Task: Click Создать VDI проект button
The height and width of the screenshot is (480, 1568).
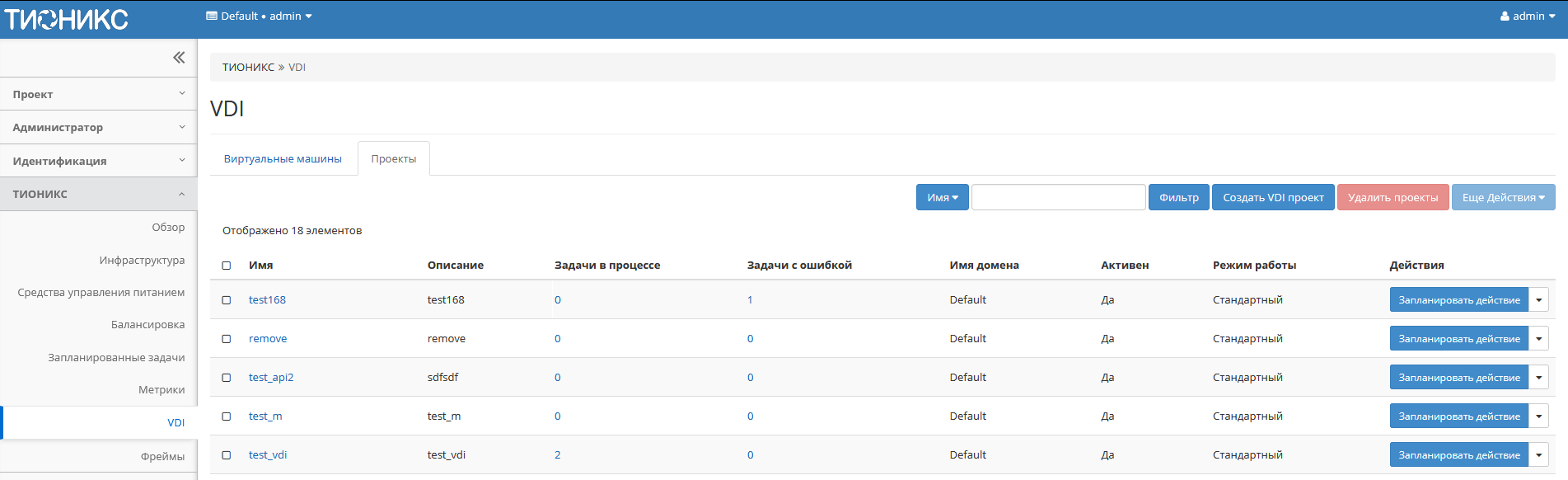Action: click(1273, 197)
